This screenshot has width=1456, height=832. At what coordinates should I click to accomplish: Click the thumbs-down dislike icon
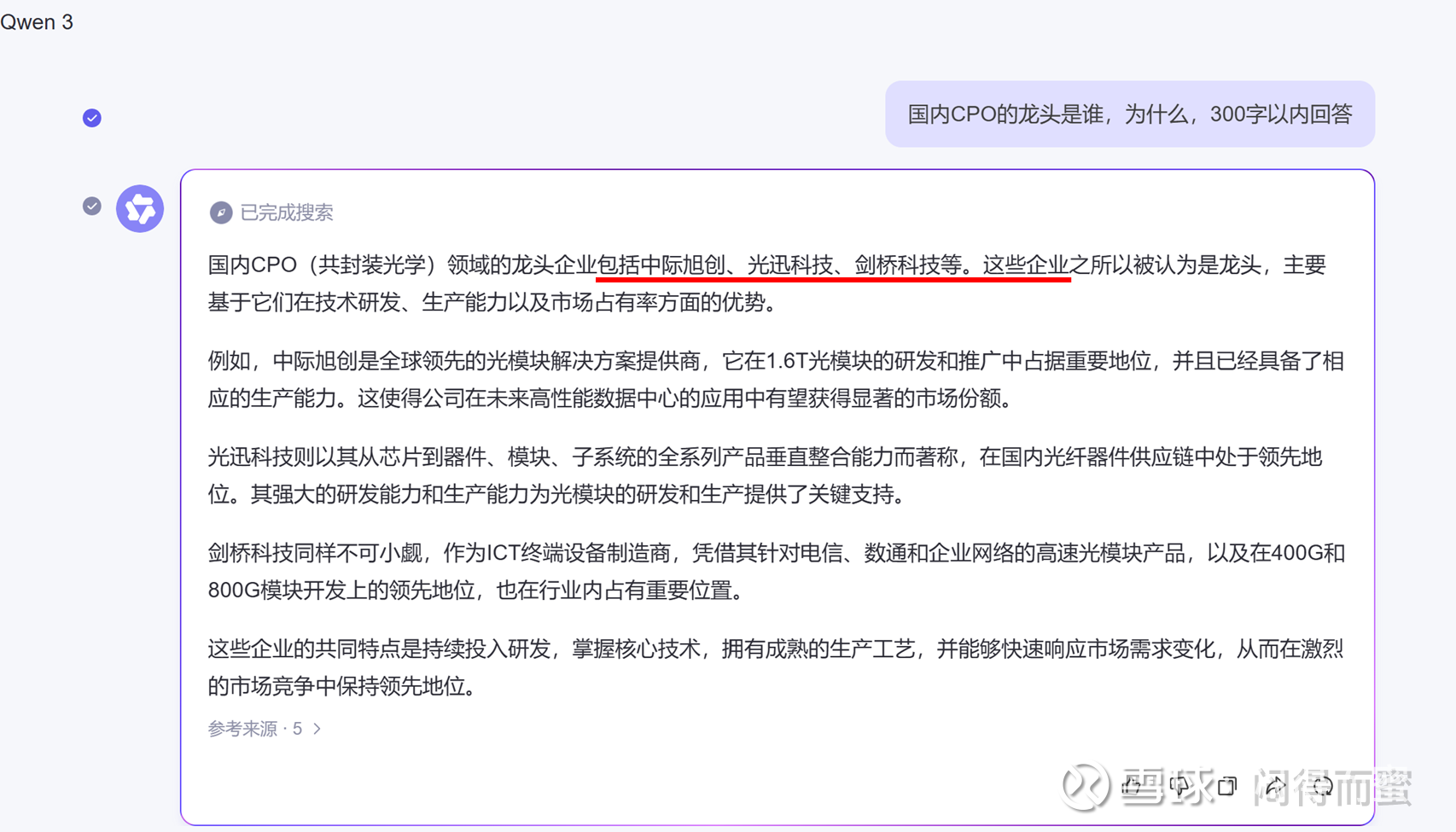click(x=1180, y=786)
